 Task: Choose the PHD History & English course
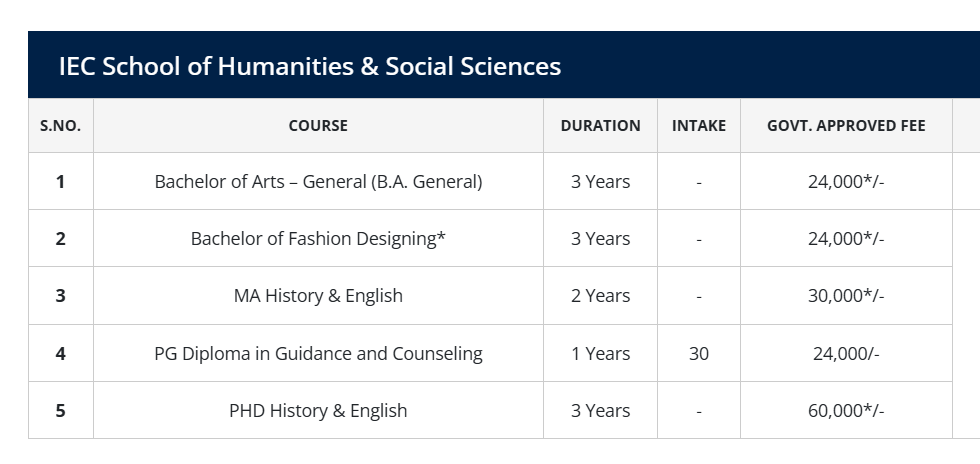tap(318, 411)
